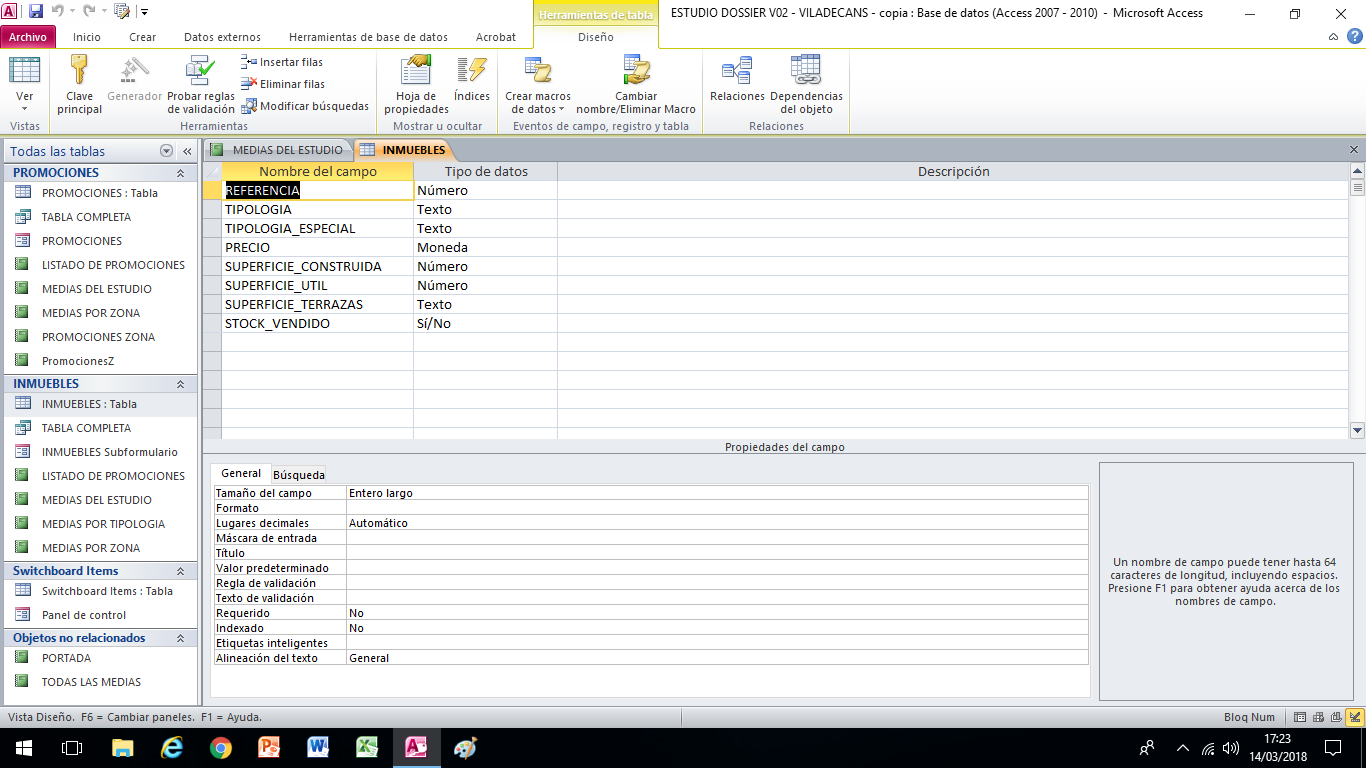Open the Archivo tab
1366x768 pixels.
click(x=28, y=37)
